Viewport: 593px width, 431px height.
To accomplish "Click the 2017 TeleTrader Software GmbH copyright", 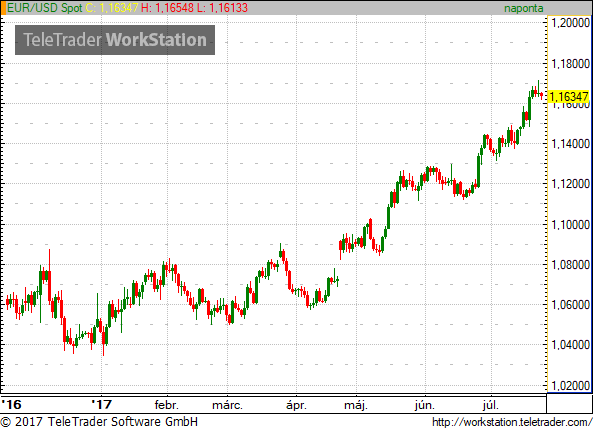I will (99, 422).
